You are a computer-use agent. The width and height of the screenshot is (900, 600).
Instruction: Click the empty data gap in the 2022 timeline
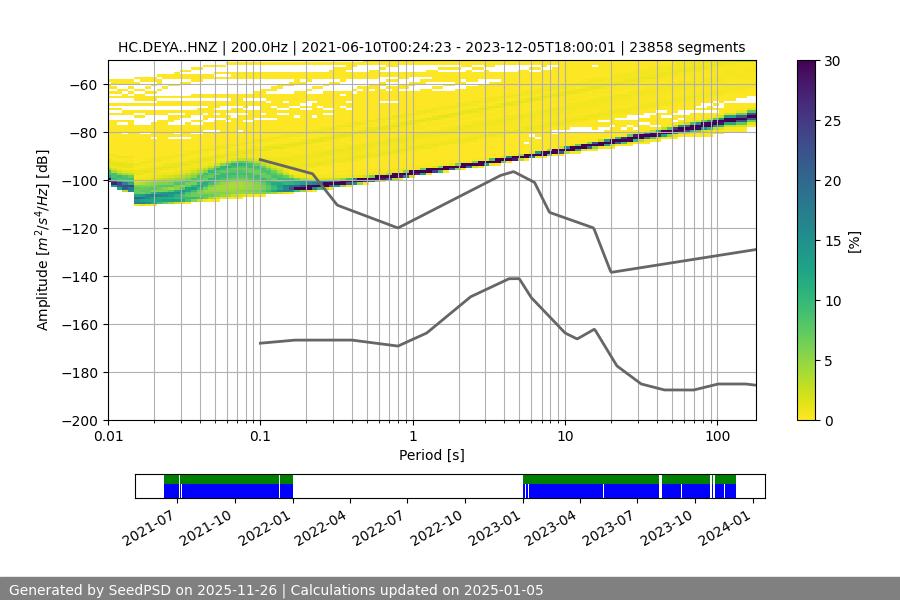pos(407,486)
